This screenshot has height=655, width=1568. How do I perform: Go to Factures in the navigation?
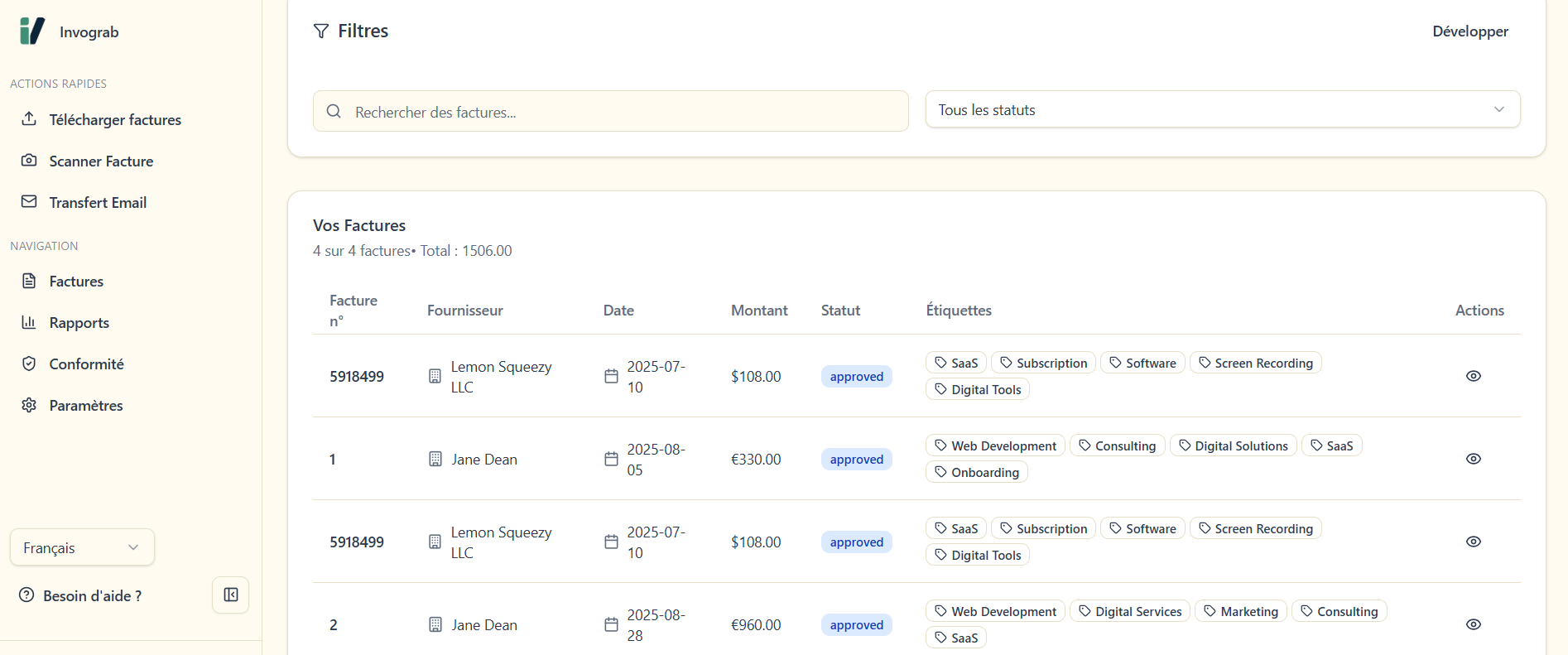pyautogui.click(x=76, y=282)
